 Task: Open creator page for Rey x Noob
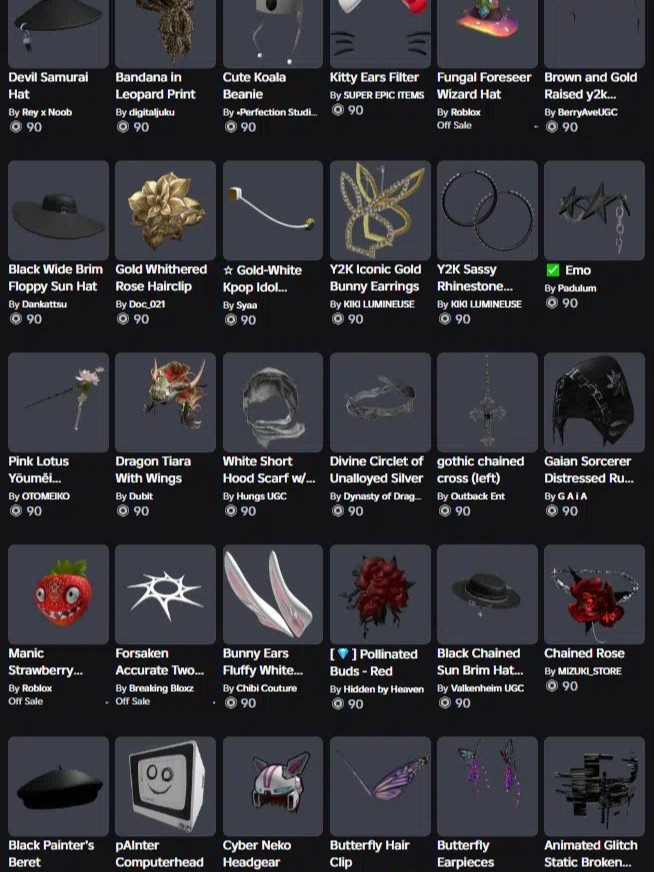pos(47,112)
